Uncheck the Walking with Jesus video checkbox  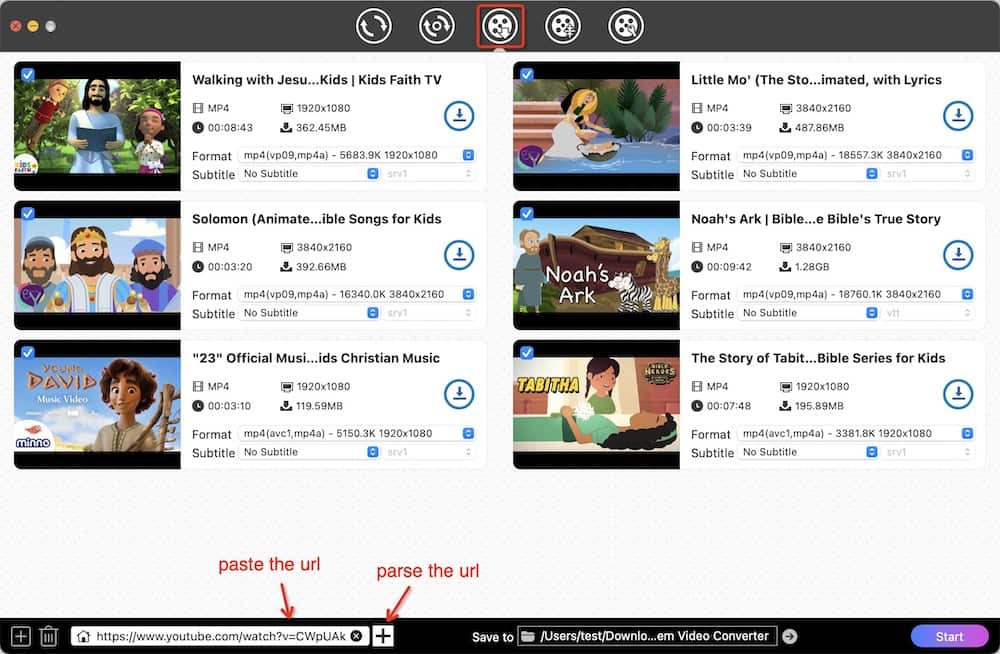point(27,74)
